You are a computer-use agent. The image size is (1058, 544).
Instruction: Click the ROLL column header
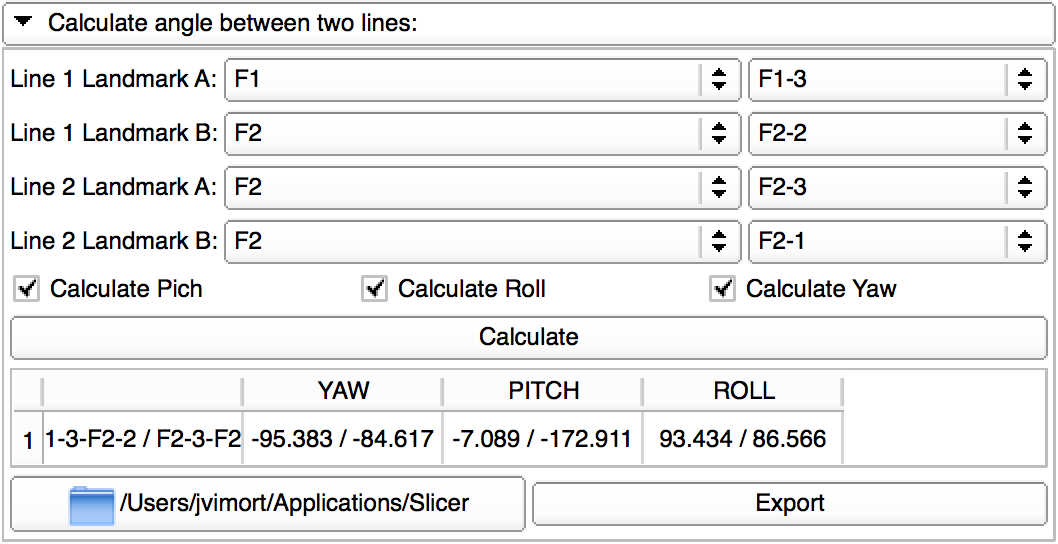click(743, 391)
